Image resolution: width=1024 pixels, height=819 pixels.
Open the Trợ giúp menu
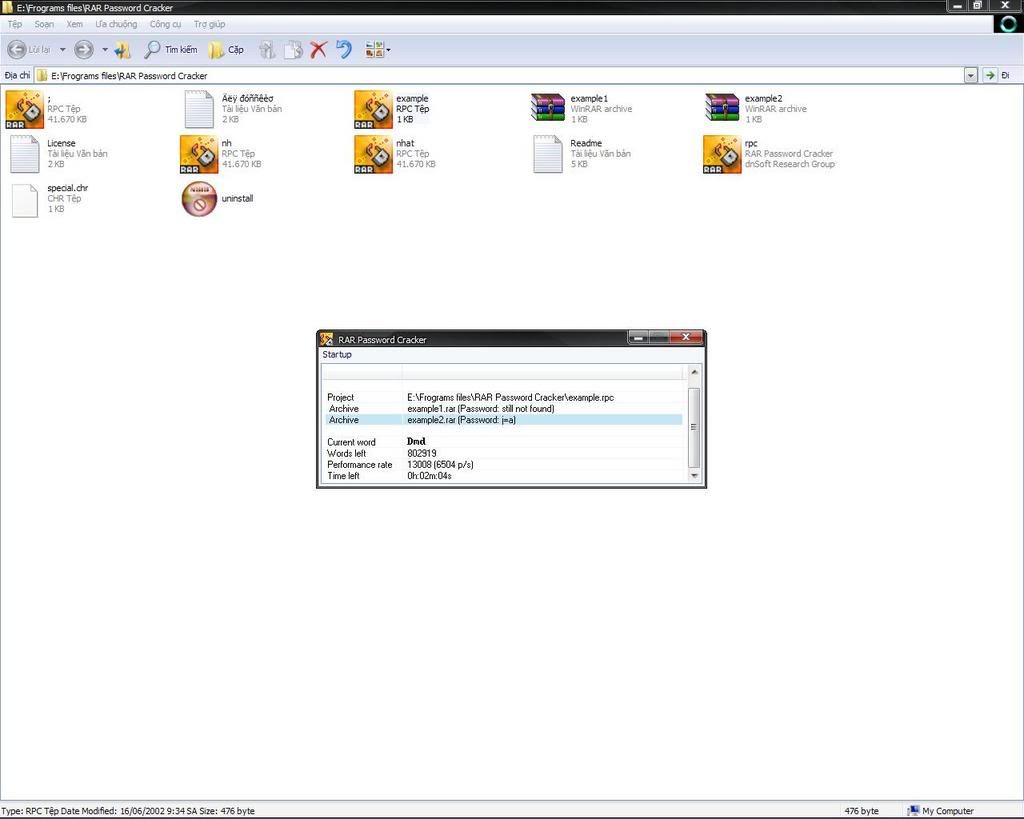[x=209, y=24]
